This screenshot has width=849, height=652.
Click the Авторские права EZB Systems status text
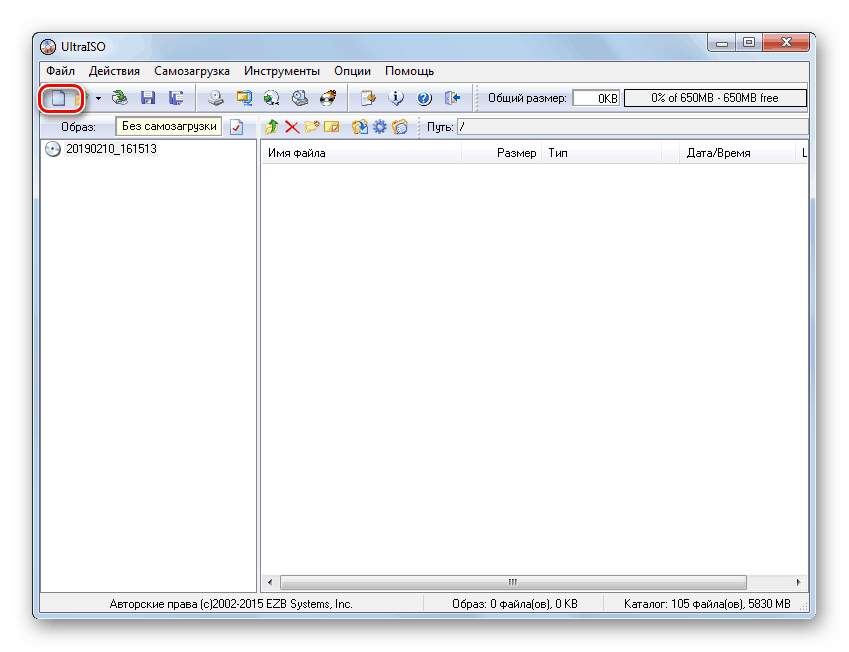(231, 604)
